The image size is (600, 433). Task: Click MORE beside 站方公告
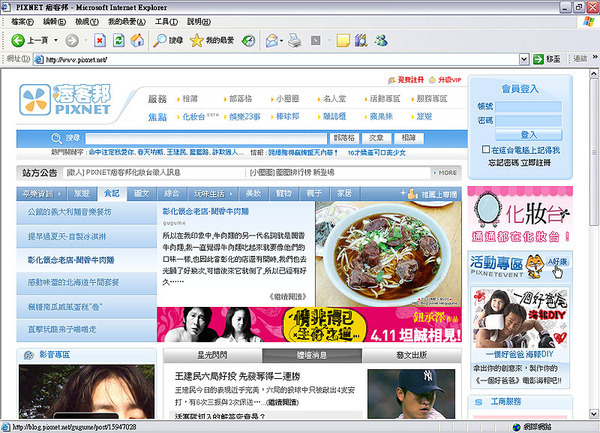[445, 173]
